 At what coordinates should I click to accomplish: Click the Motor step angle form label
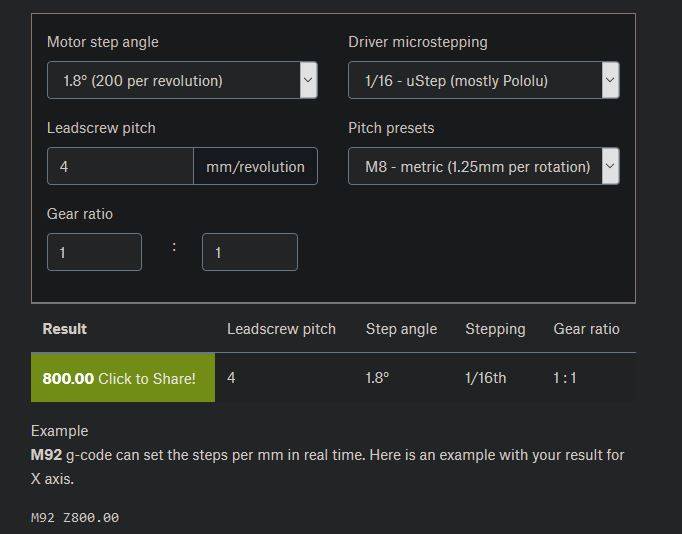[102, 42]
